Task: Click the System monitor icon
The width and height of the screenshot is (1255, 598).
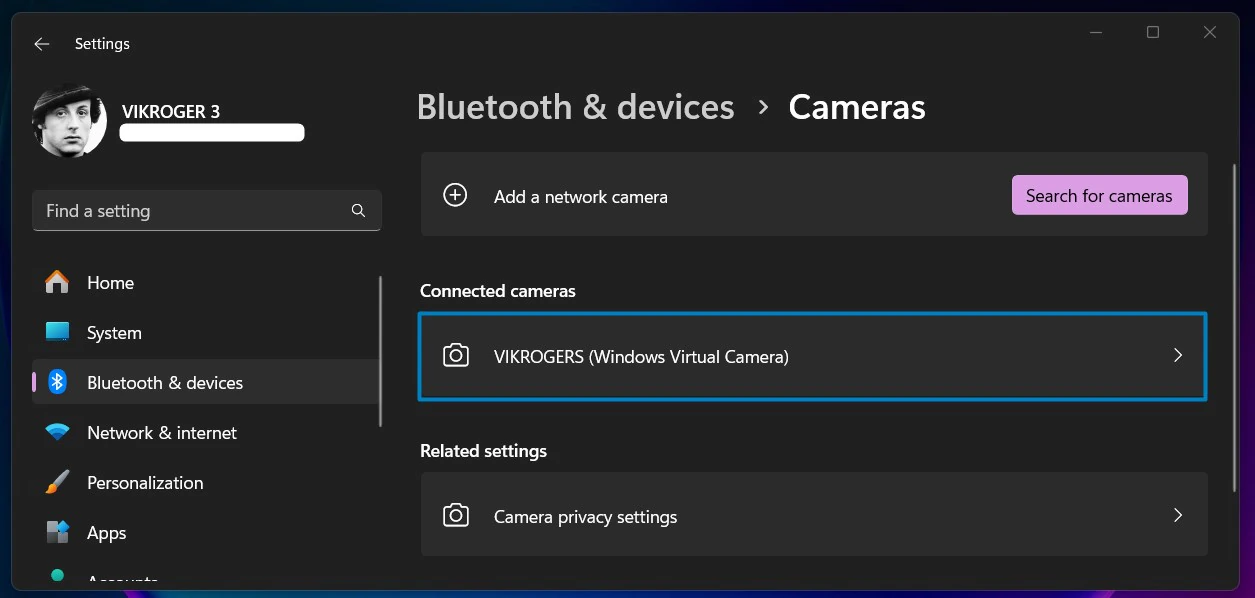Action: point(57,332)
